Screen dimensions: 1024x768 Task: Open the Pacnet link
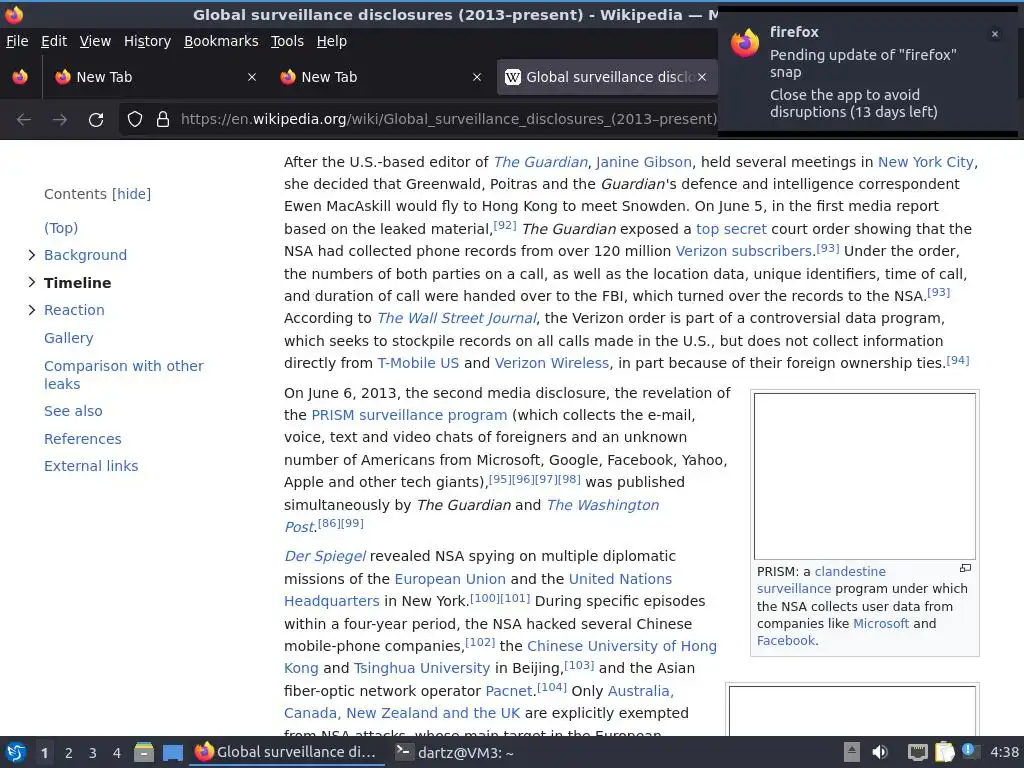click(x=509, y=691)
